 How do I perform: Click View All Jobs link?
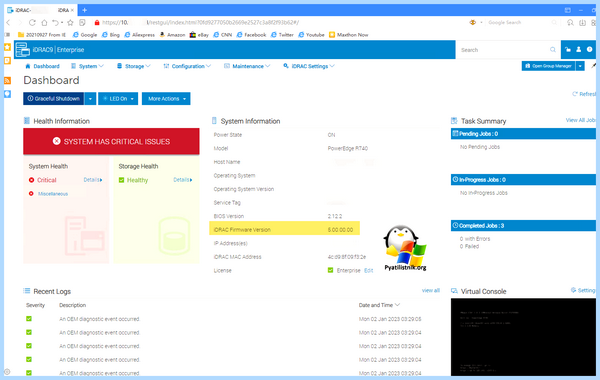580,120
